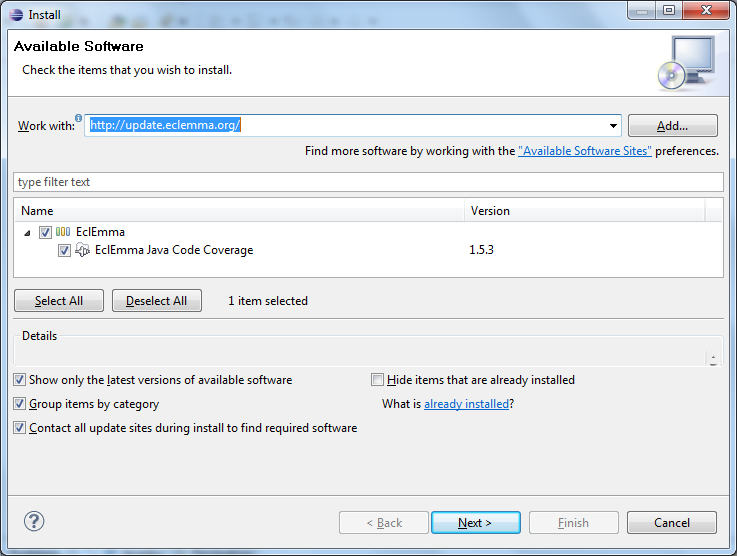Viewport: 737px width, 556px height.
Task: Toggle Contact all update sites checkbox
Action: pyautogui.click(x=19, y=428)
